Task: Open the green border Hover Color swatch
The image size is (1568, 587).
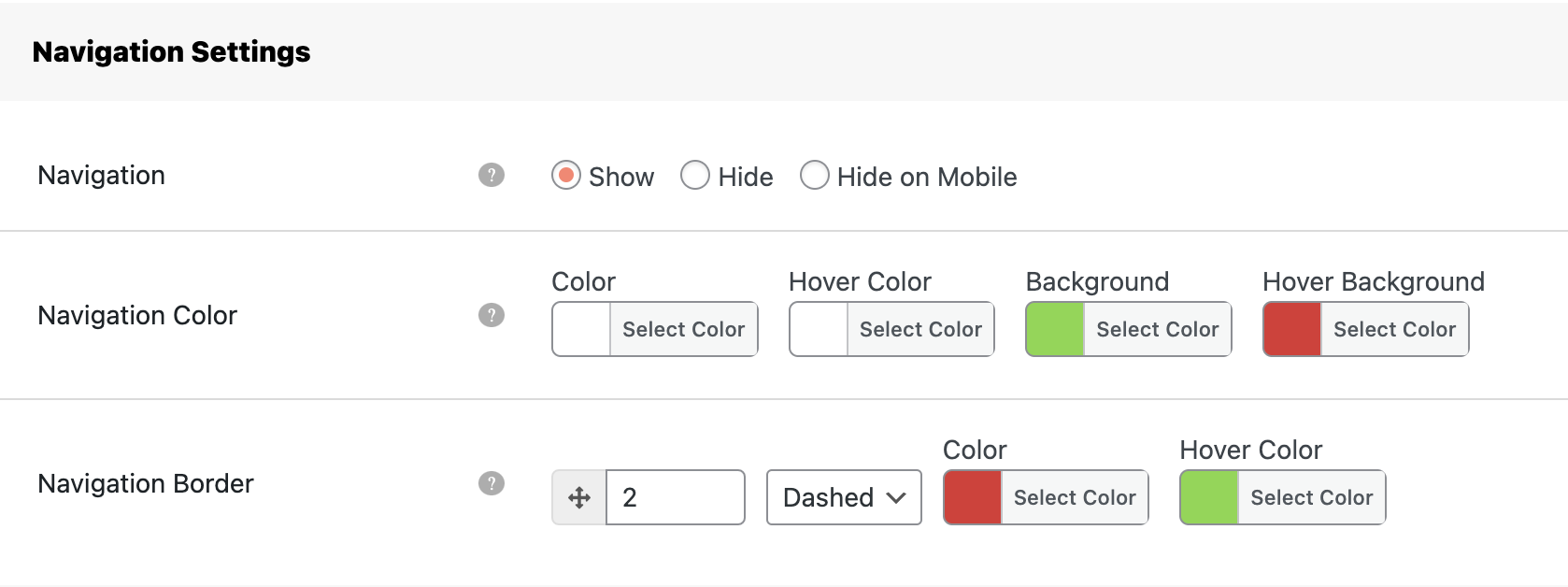Action: pos(1209,497)
